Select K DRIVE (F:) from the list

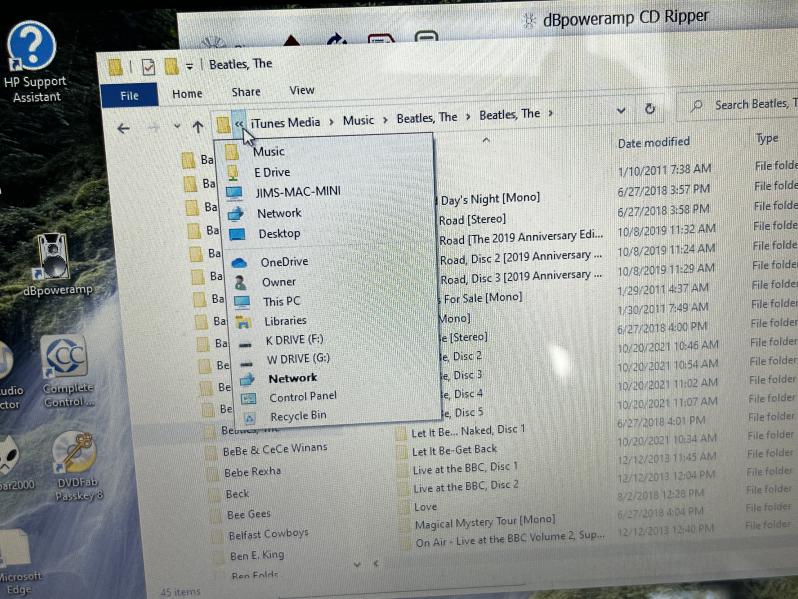[x=294, y=340]
